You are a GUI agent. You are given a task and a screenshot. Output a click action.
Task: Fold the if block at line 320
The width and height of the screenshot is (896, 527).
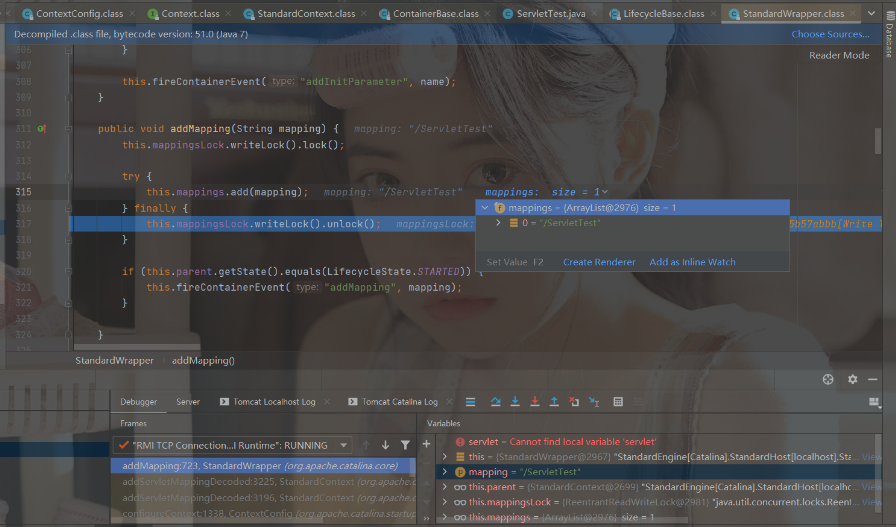68,272
